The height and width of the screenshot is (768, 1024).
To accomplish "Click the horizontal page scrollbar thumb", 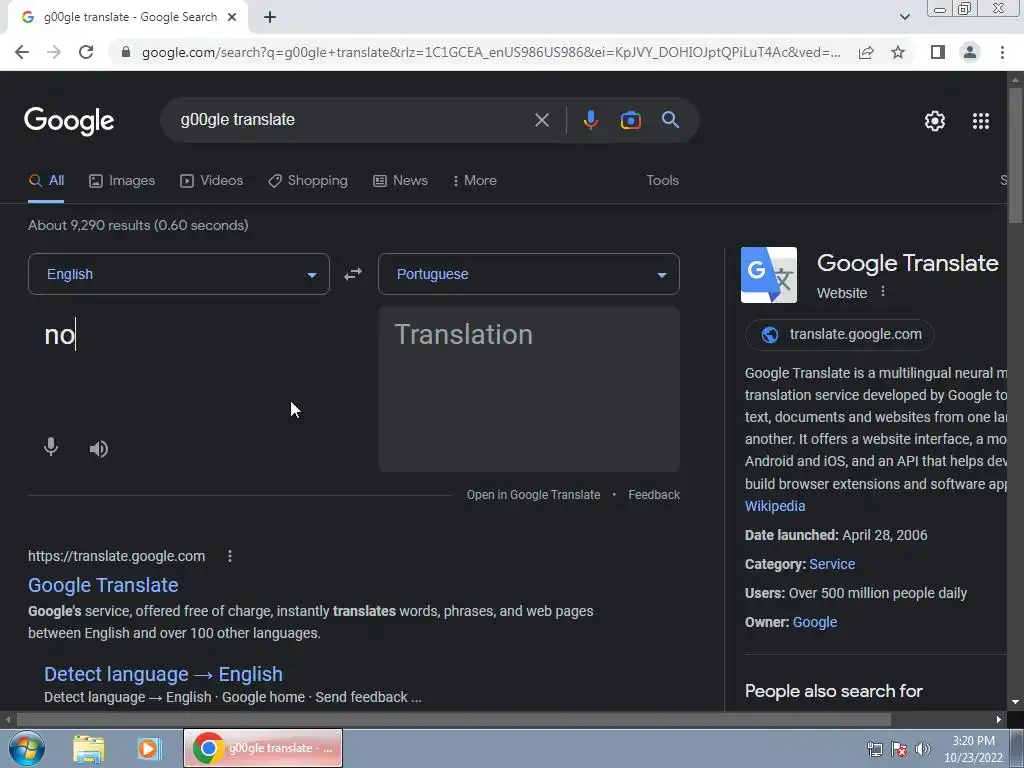I will pos(453,720).
